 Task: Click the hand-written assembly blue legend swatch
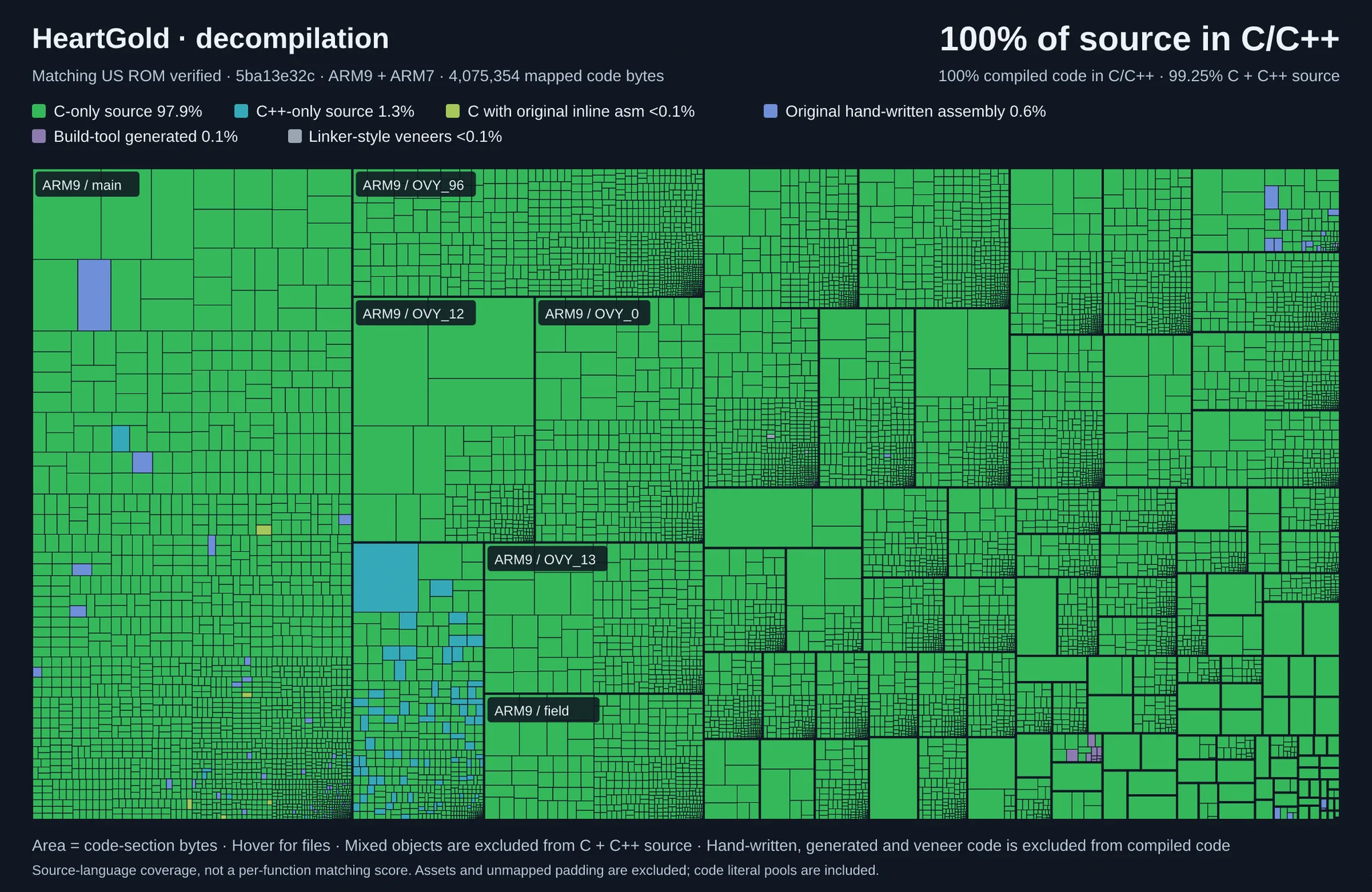(770, 111)
